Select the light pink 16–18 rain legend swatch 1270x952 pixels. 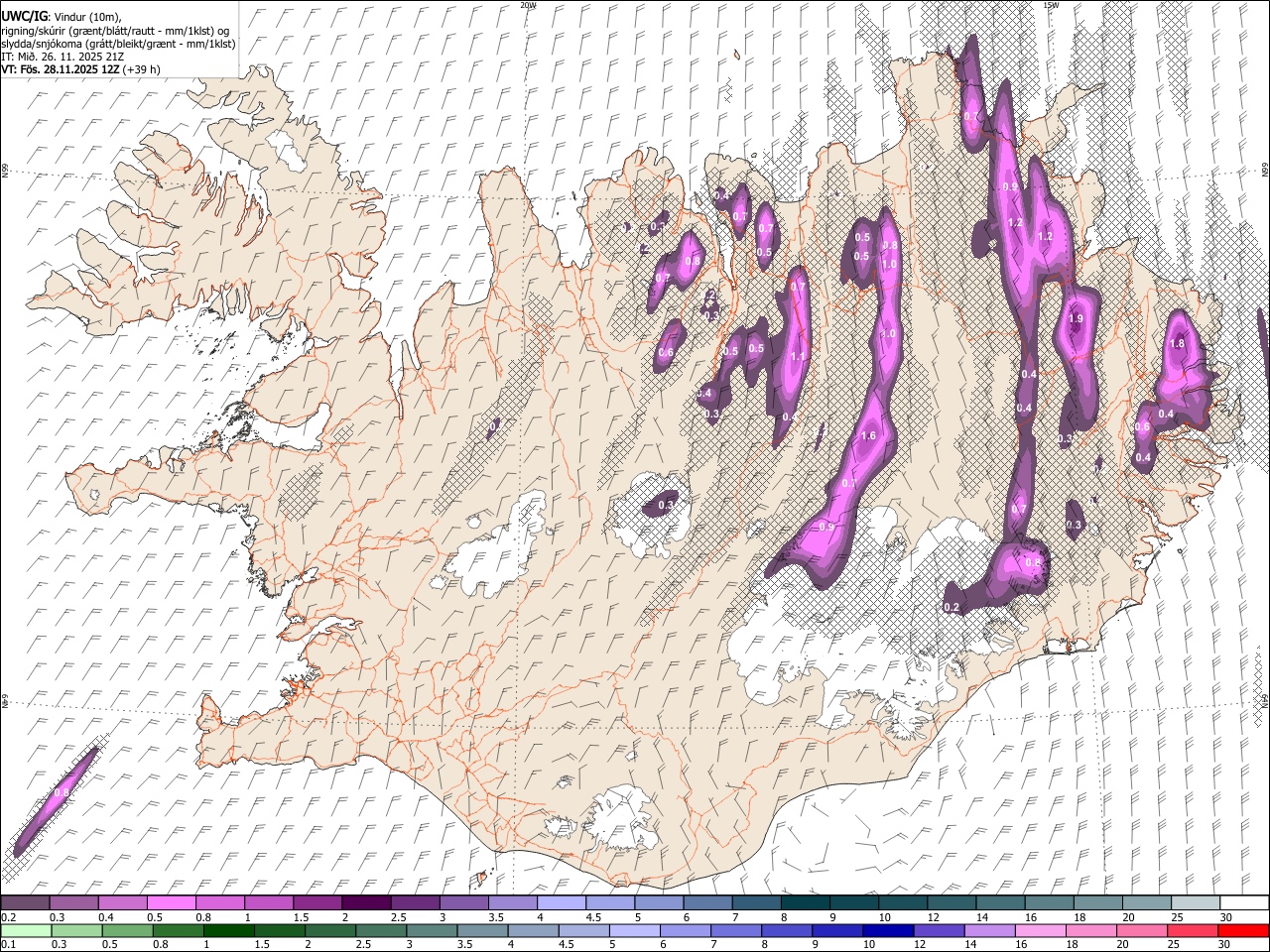coord(1040,930)
